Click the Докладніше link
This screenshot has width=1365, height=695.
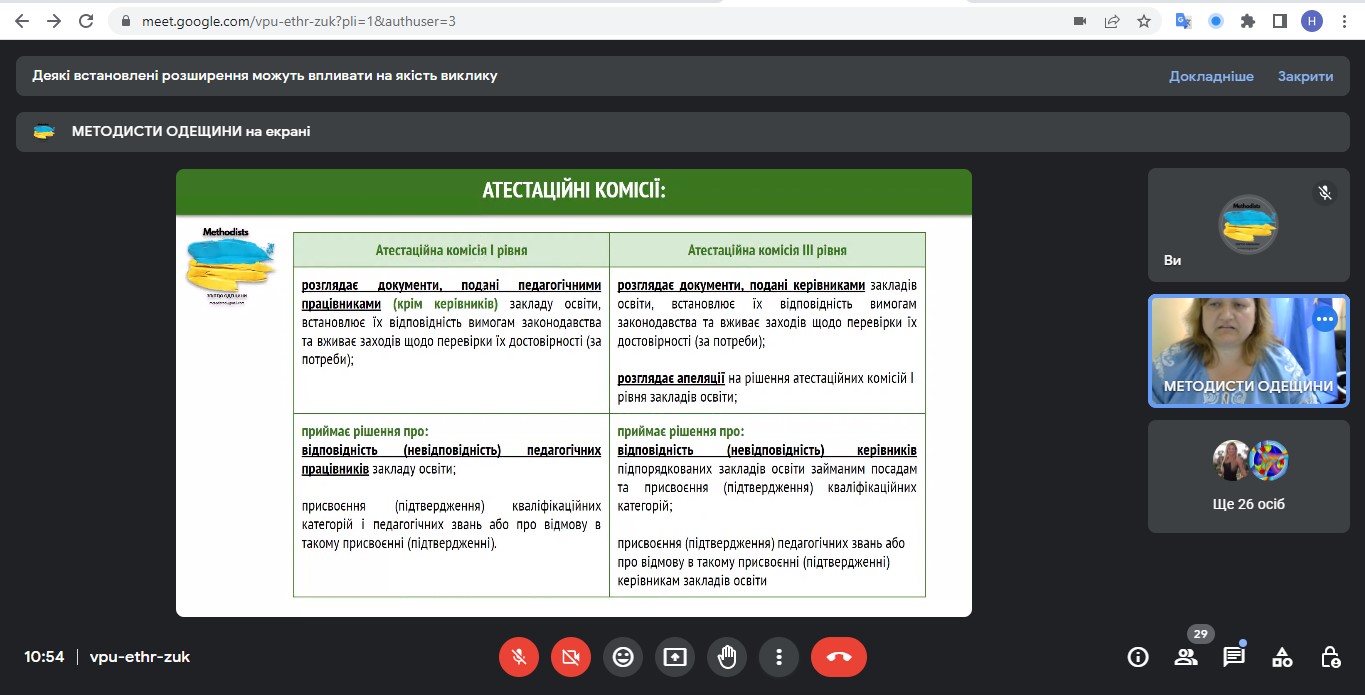click(1211, 76)
